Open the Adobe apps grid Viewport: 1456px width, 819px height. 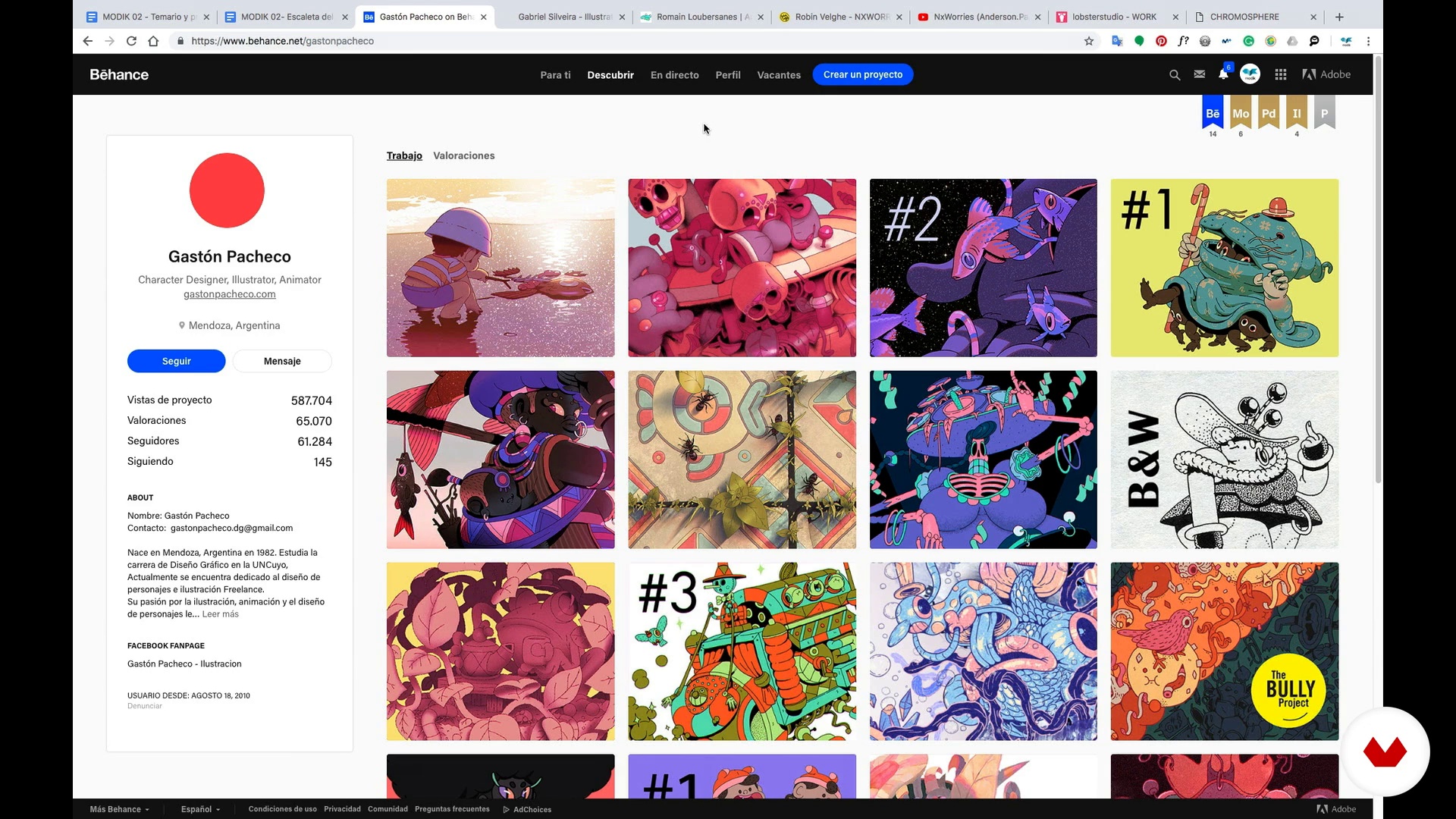1281,74
